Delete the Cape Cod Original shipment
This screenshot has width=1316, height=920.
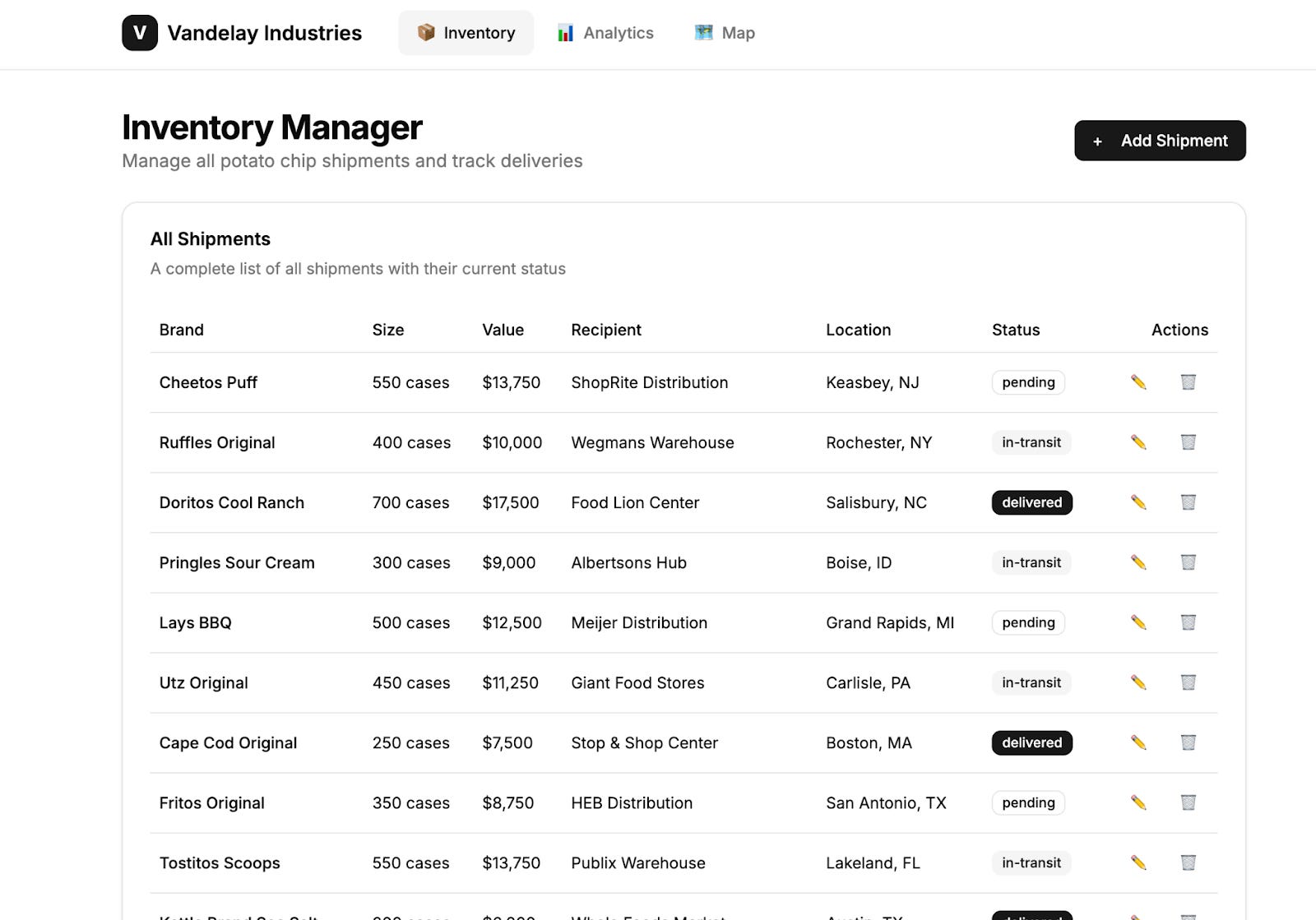(1188, 742)
